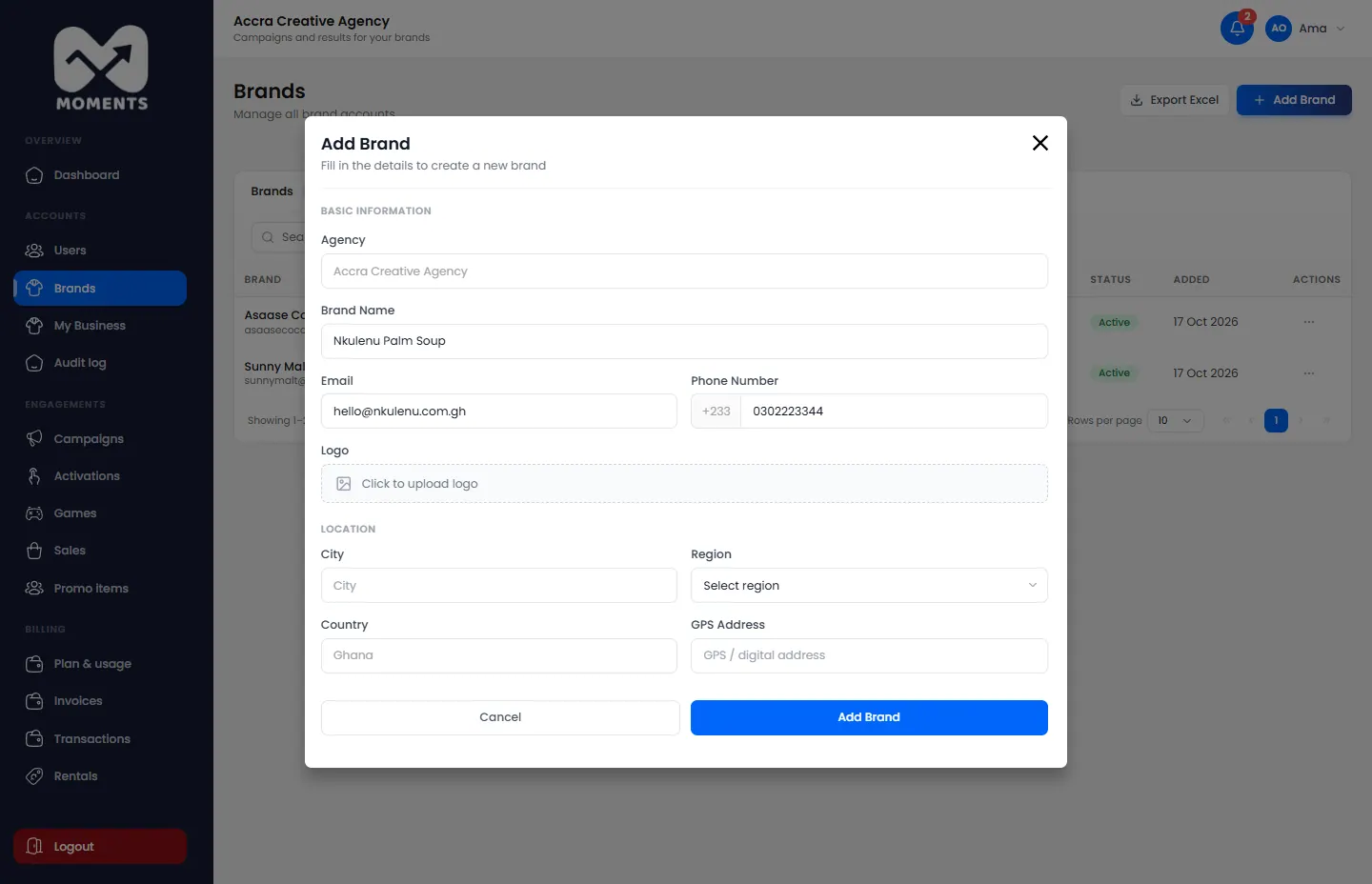
Task: Expand the Ama account menu chevron
Action: tap(1341, 29)
